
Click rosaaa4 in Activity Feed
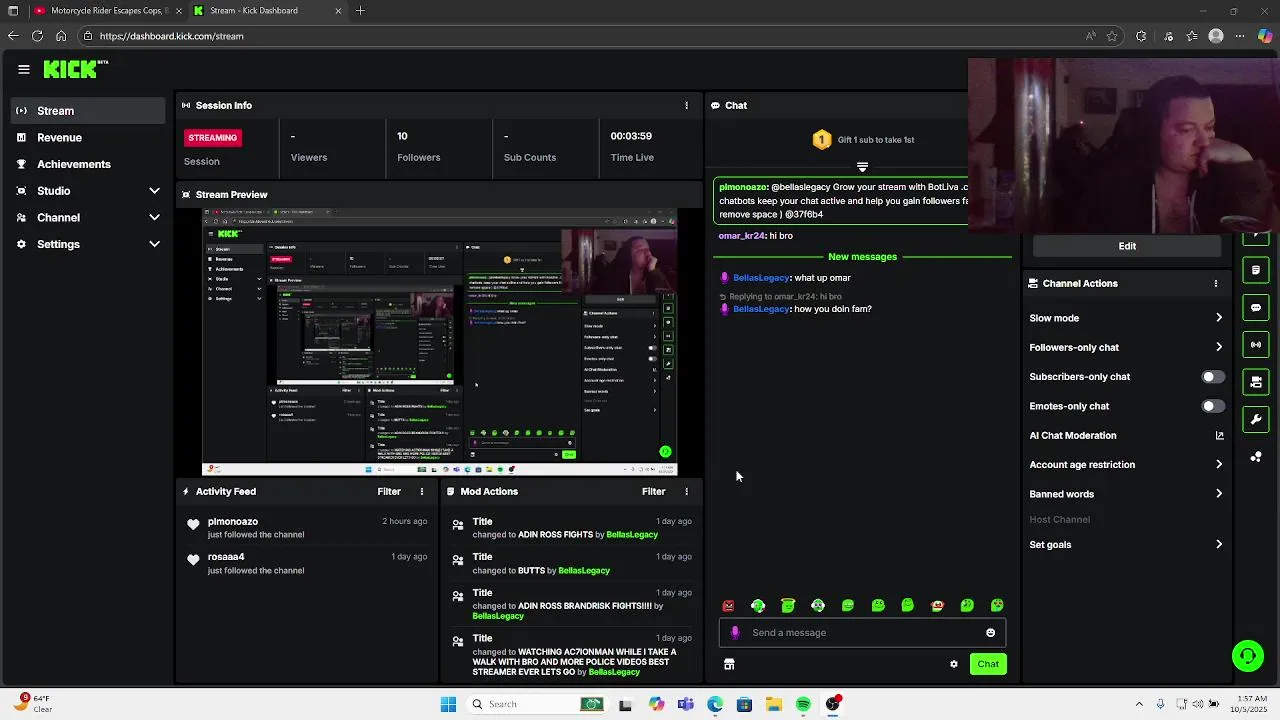tap(226, 557)
